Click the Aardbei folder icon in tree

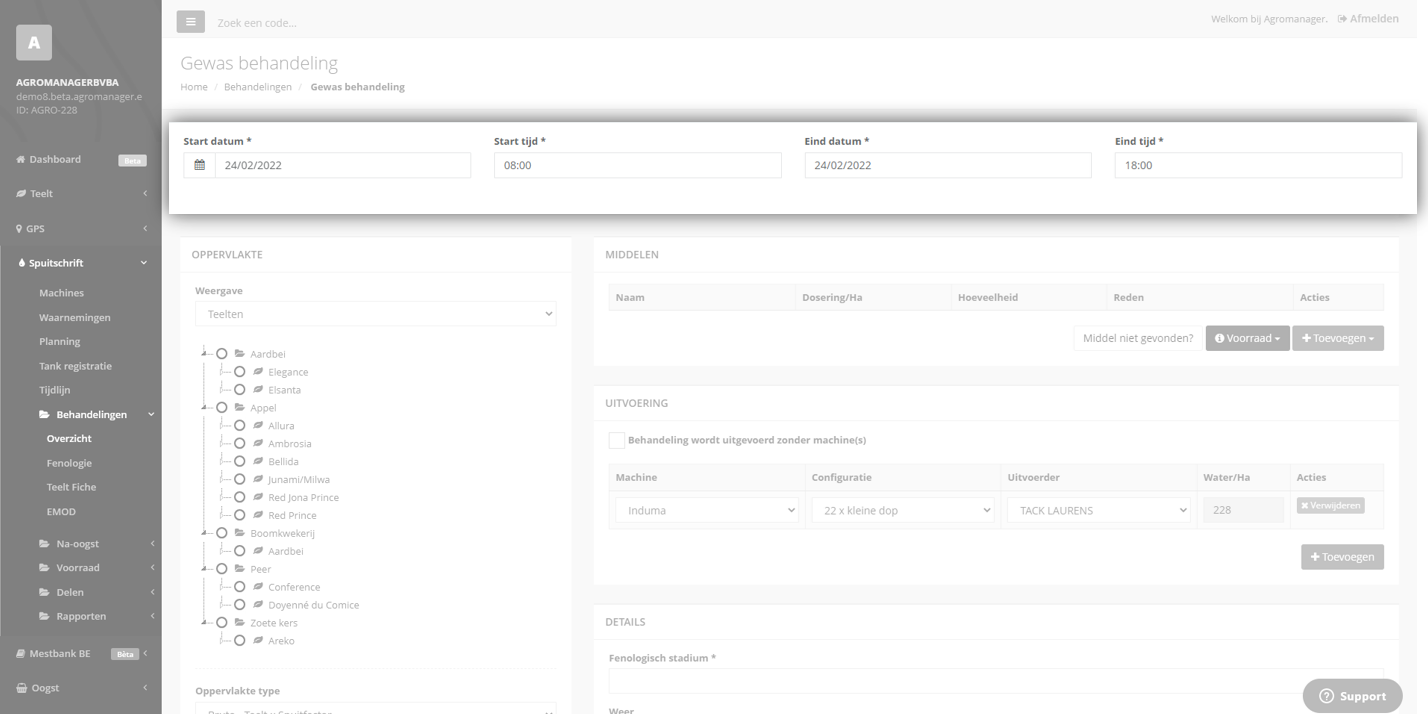(240, 354)
